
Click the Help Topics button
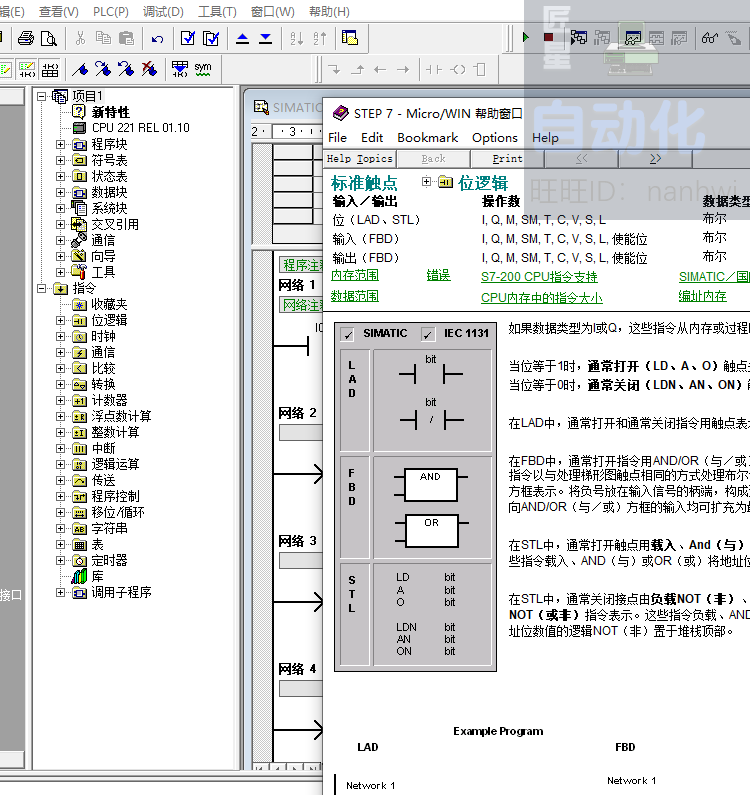click(360, 159)
